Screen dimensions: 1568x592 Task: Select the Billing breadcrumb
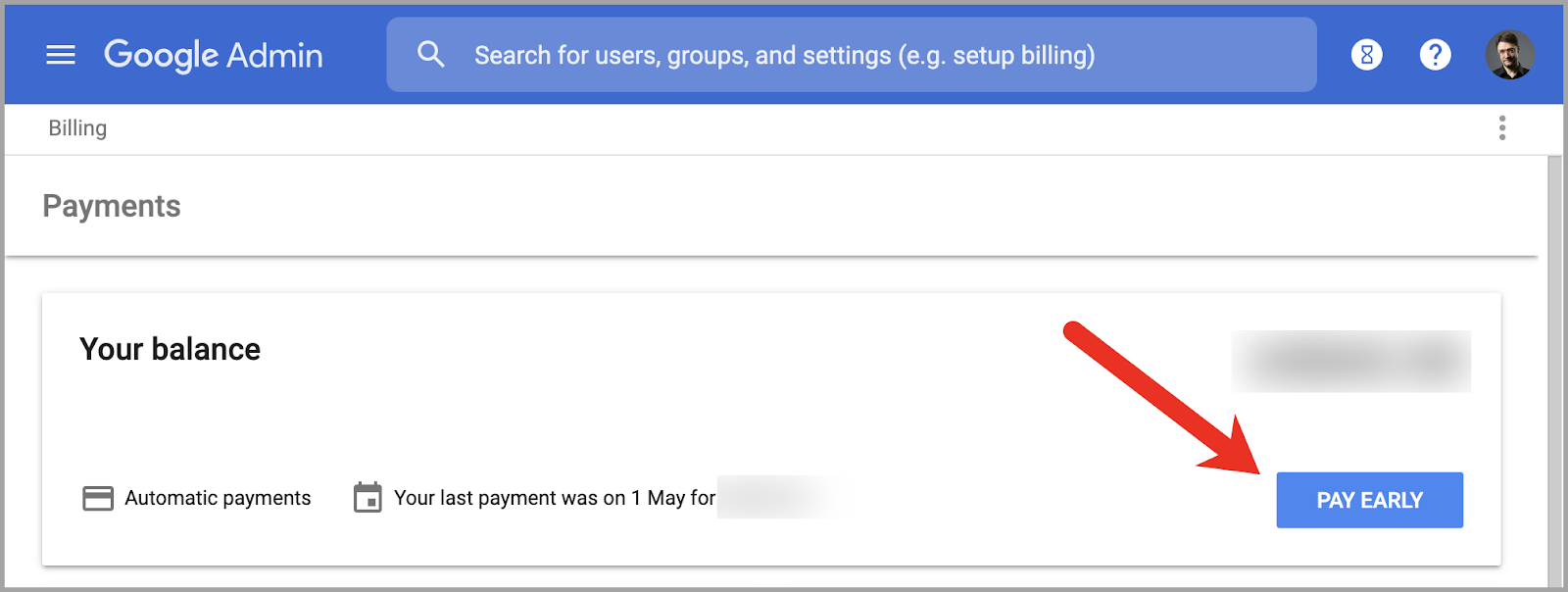tap(77, 128)
